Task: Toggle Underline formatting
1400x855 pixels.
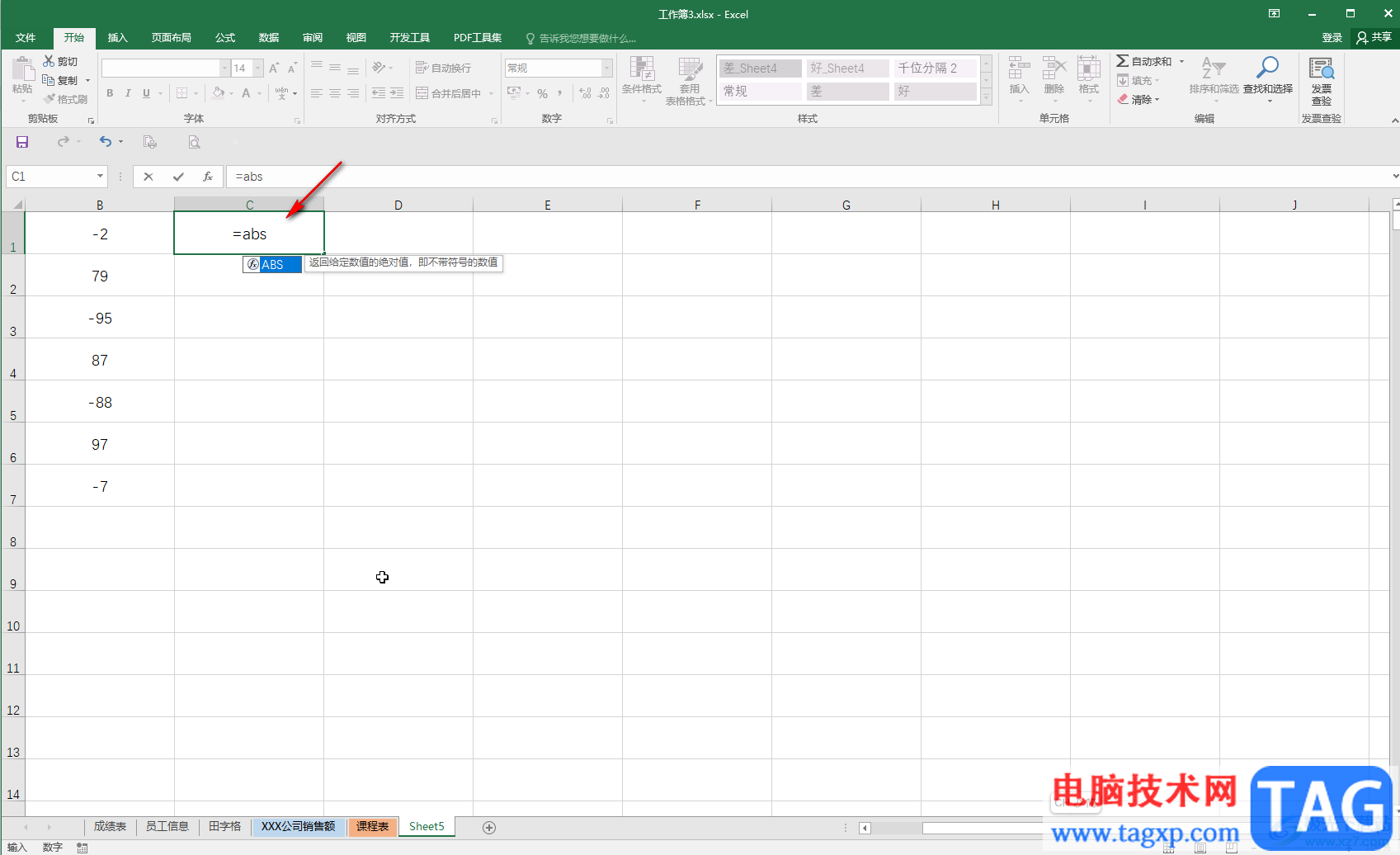Action: coord(146,93)
